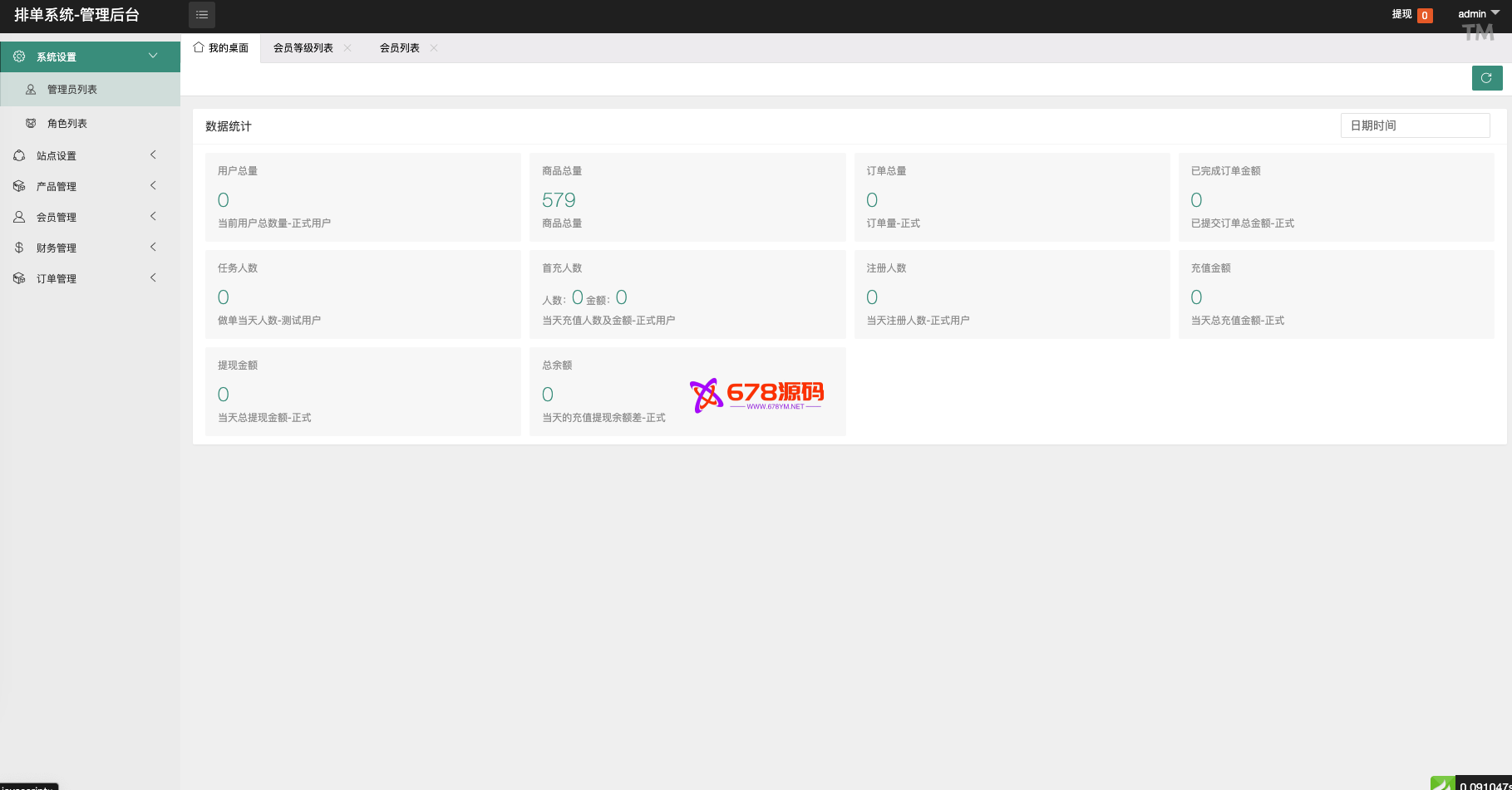Close the 会员等级列表 tab
This screenshot has width=1512, height=790.
tap(347, 48)
